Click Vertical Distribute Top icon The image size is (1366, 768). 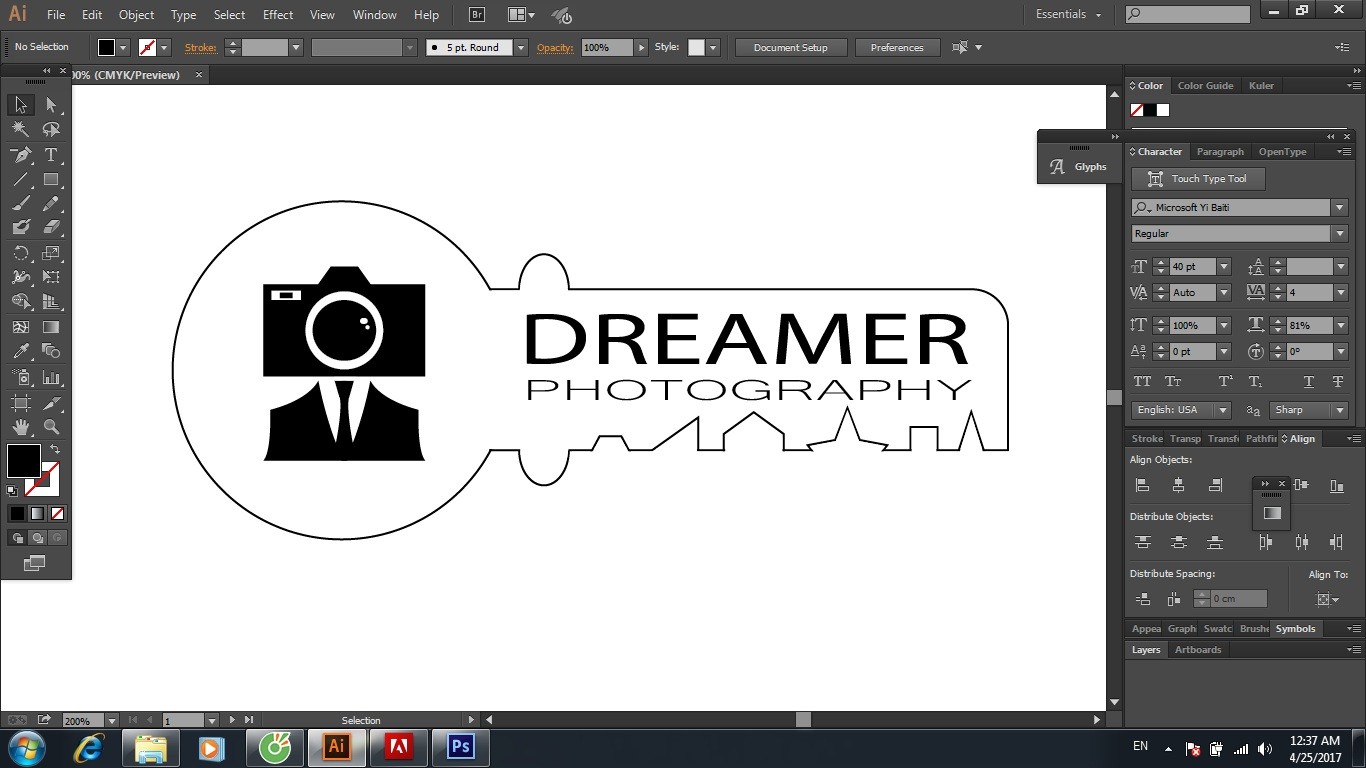[1142, 542]
